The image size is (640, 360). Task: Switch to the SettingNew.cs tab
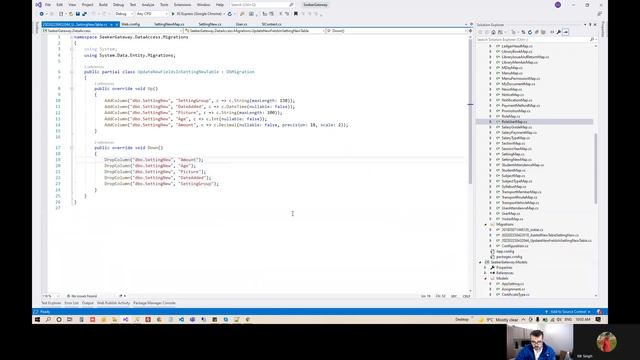coord(210,24)
